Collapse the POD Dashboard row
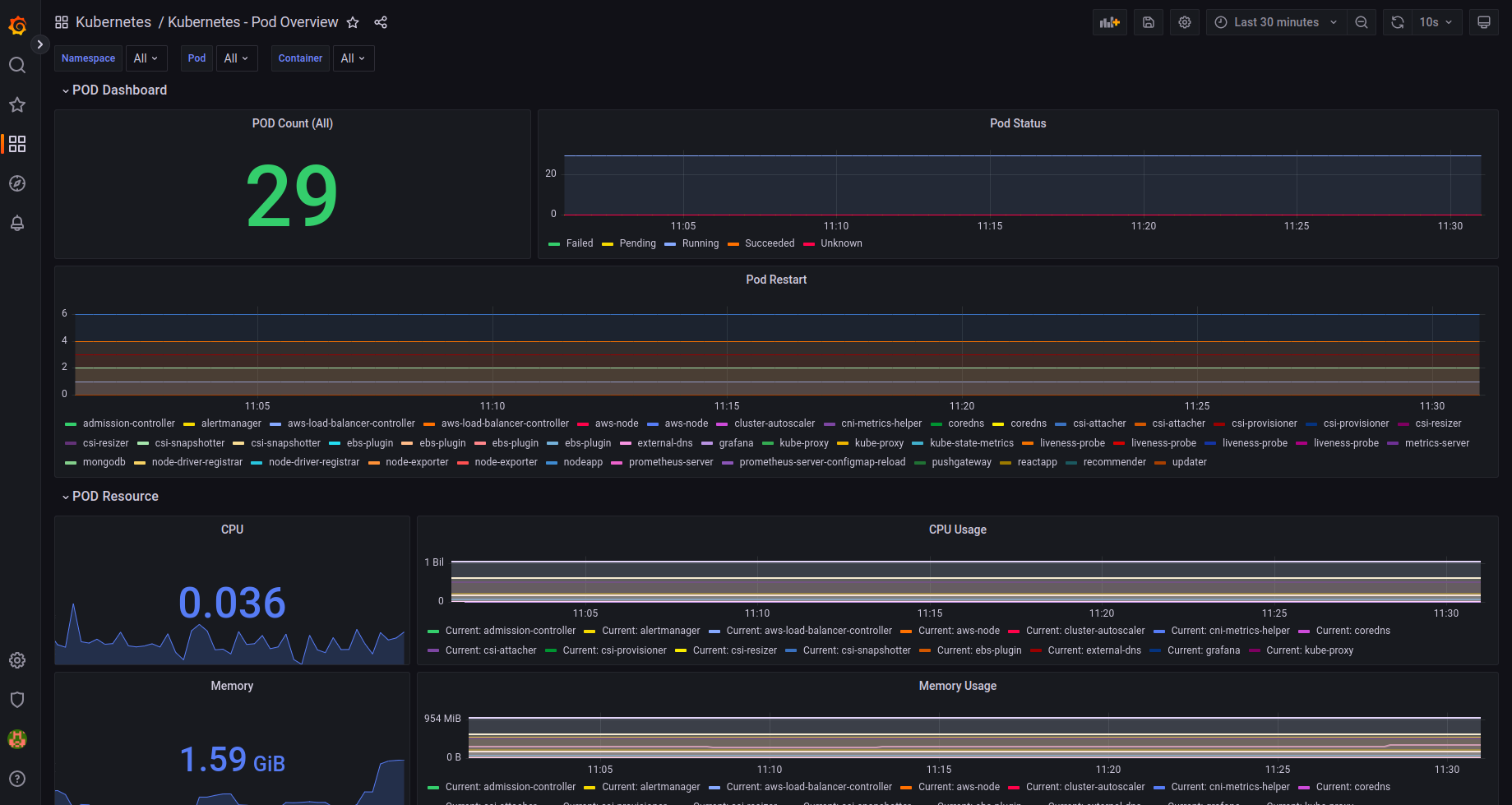This screenshot has height=805, width=1512. 119,90
